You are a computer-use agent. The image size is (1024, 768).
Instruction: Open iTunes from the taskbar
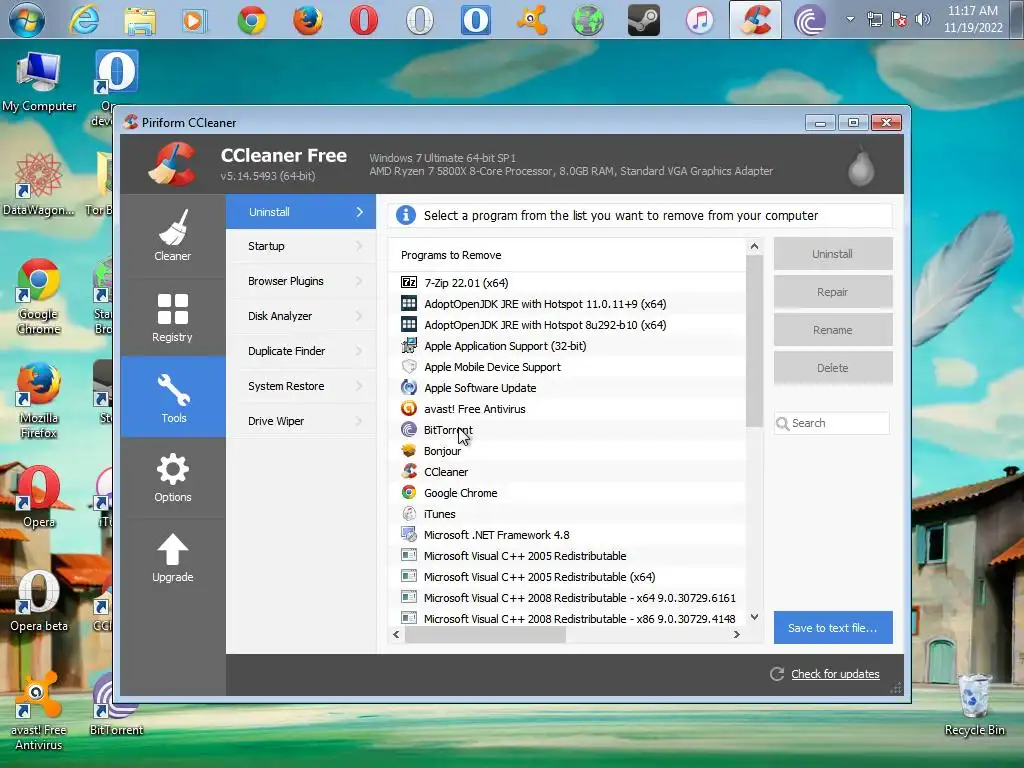tap(699, 20)
